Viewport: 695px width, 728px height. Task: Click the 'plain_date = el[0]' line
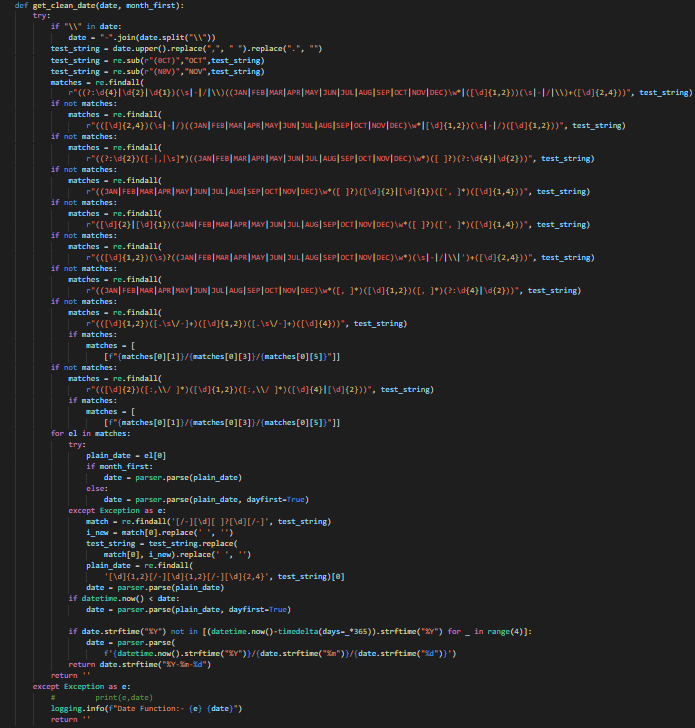click(126, 455)
